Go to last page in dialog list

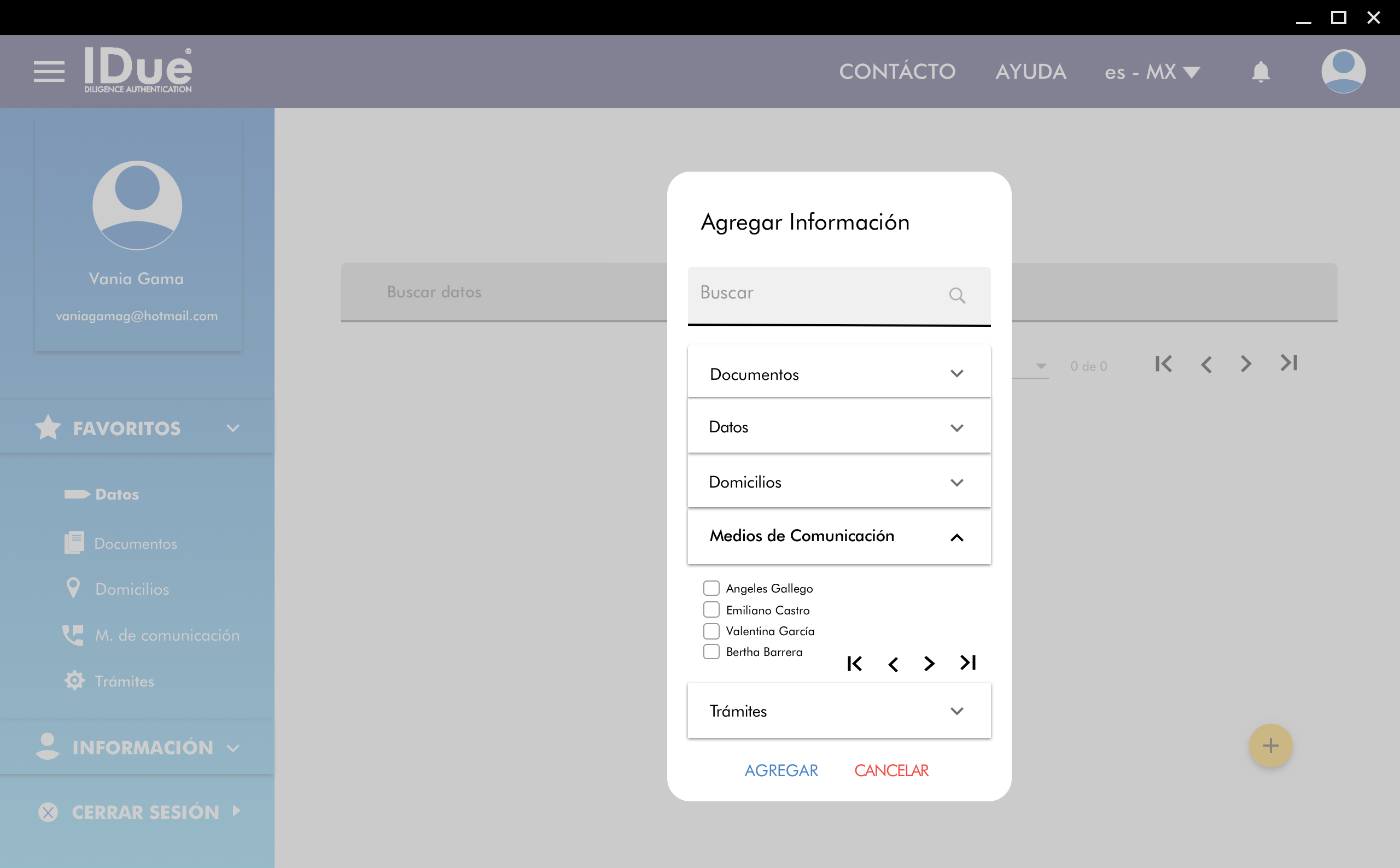(967, 663)
